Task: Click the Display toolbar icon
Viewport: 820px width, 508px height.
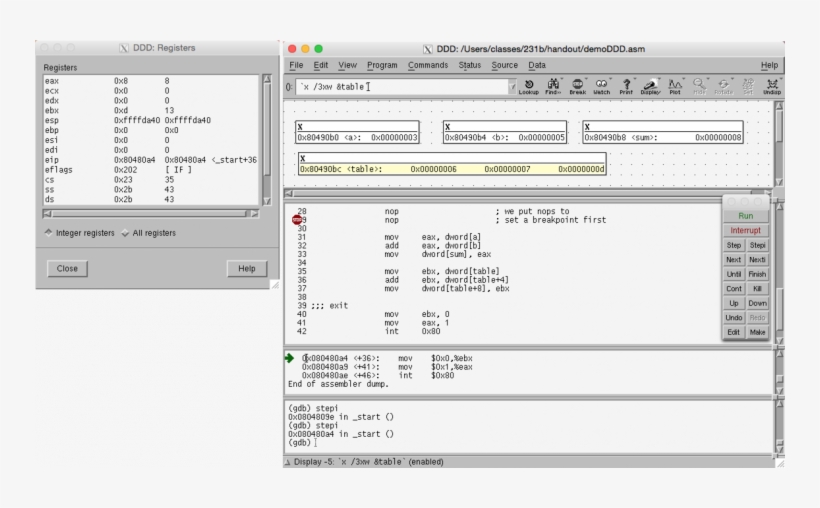Action: point(650,86)
